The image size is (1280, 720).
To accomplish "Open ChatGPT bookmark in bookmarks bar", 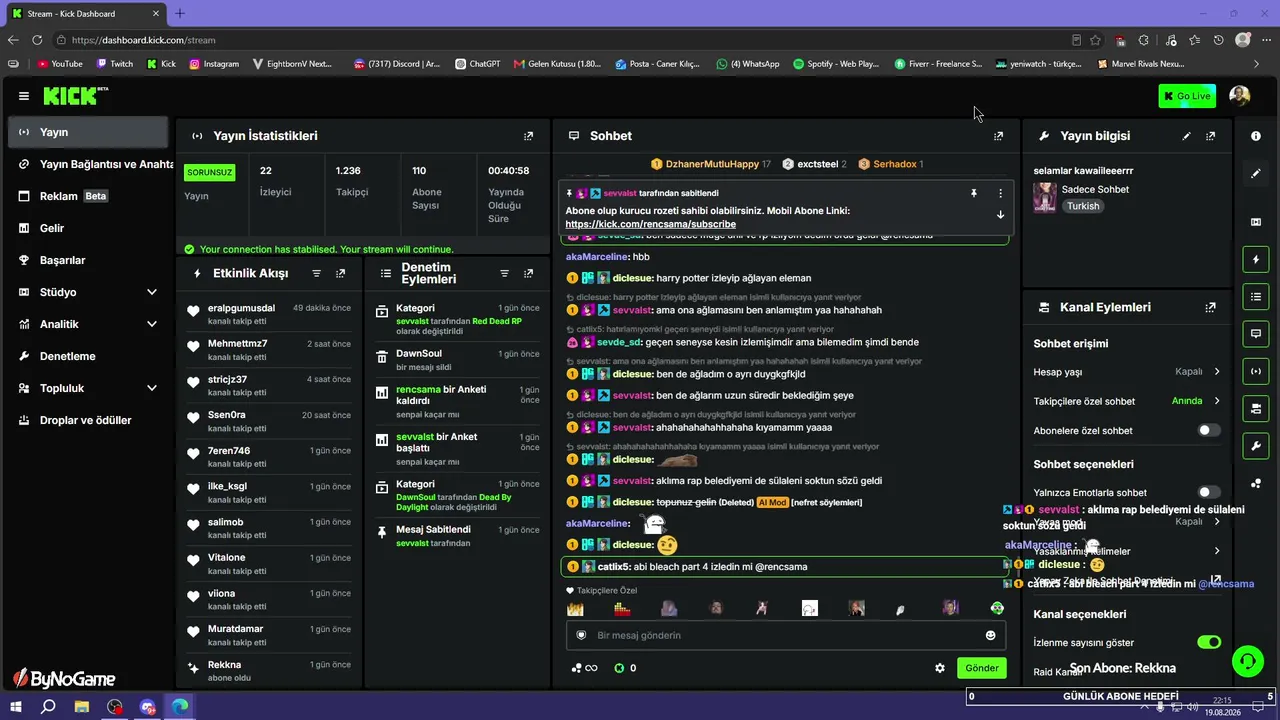I will point(477,64).
